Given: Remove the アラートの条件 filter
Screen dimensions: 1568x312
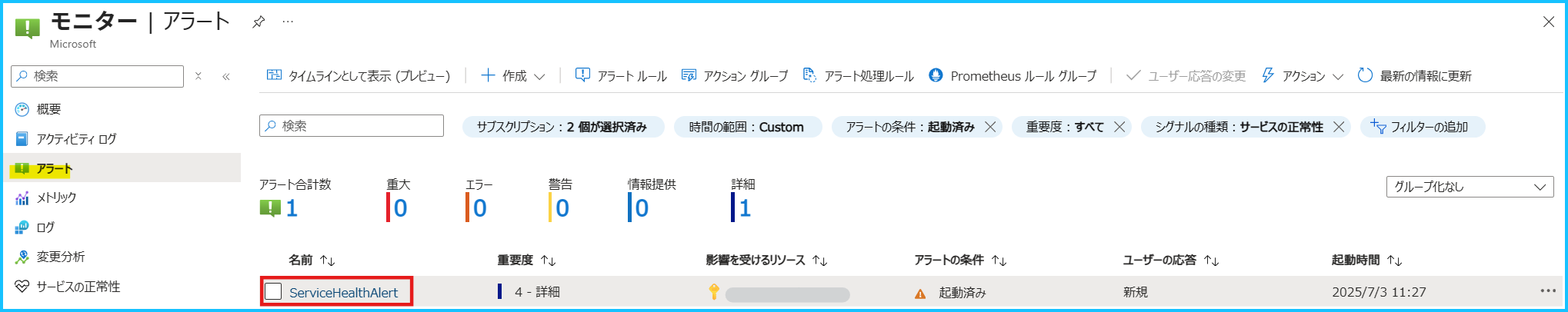Looking at the screenshot, I should (x=990, y=127).
